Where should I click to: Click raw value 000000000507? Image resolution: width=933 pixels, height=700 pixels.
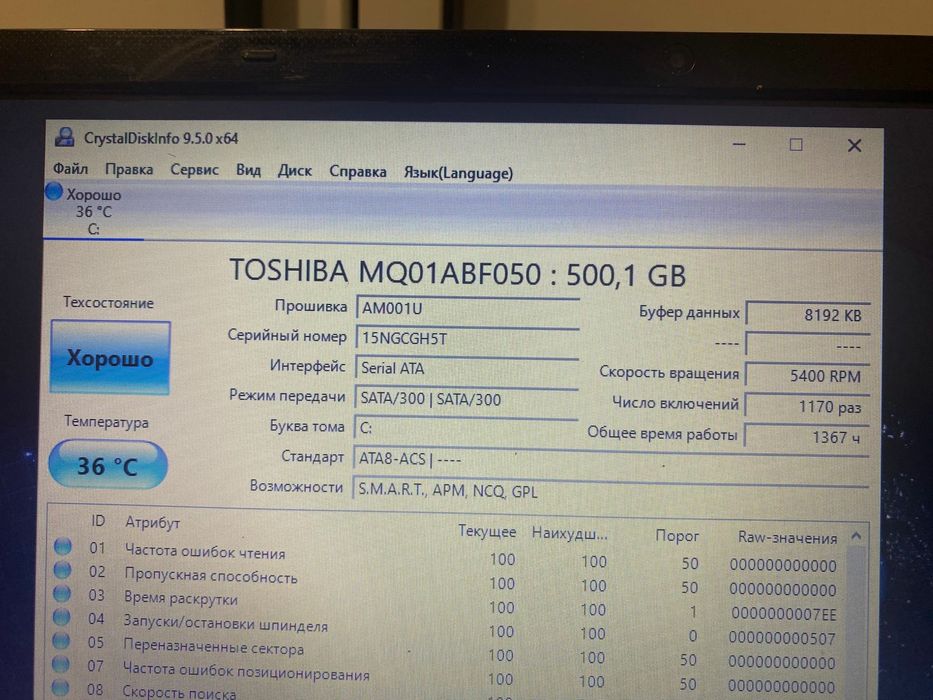(x=782, y=638)
